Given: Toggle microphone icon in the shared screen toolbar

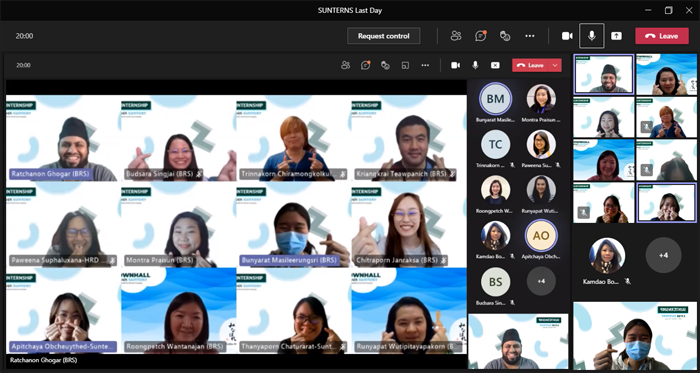Looking at the screenshot, I should 475,65.
